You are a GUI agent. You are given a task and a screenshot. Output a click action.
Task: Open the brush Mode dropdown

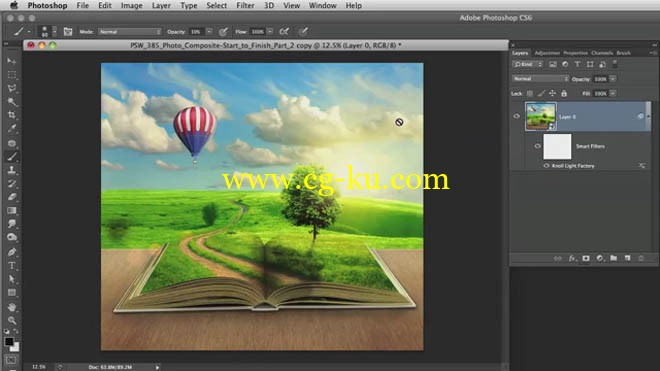[130, 32]
